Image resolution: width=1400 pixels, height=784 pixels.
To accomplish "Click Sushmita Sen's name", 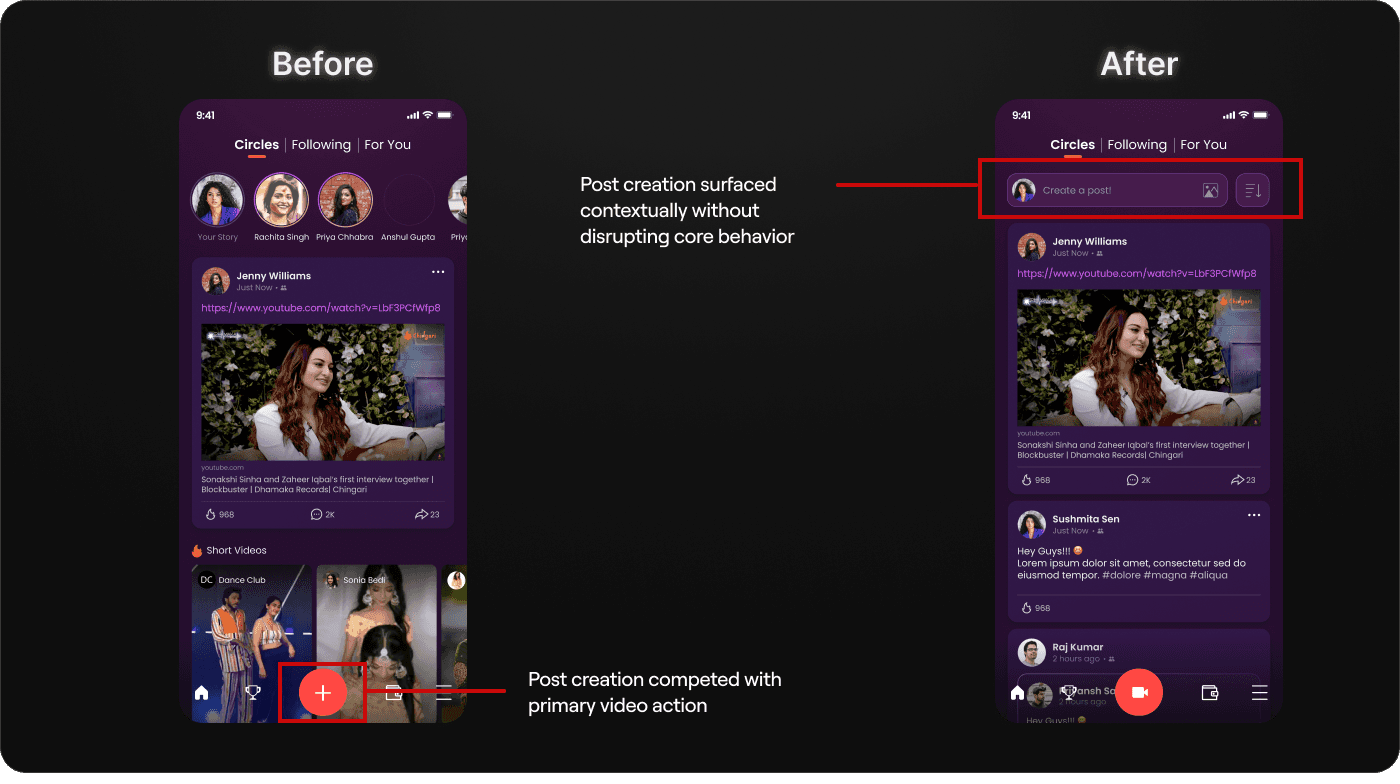I will point(1086,519).
